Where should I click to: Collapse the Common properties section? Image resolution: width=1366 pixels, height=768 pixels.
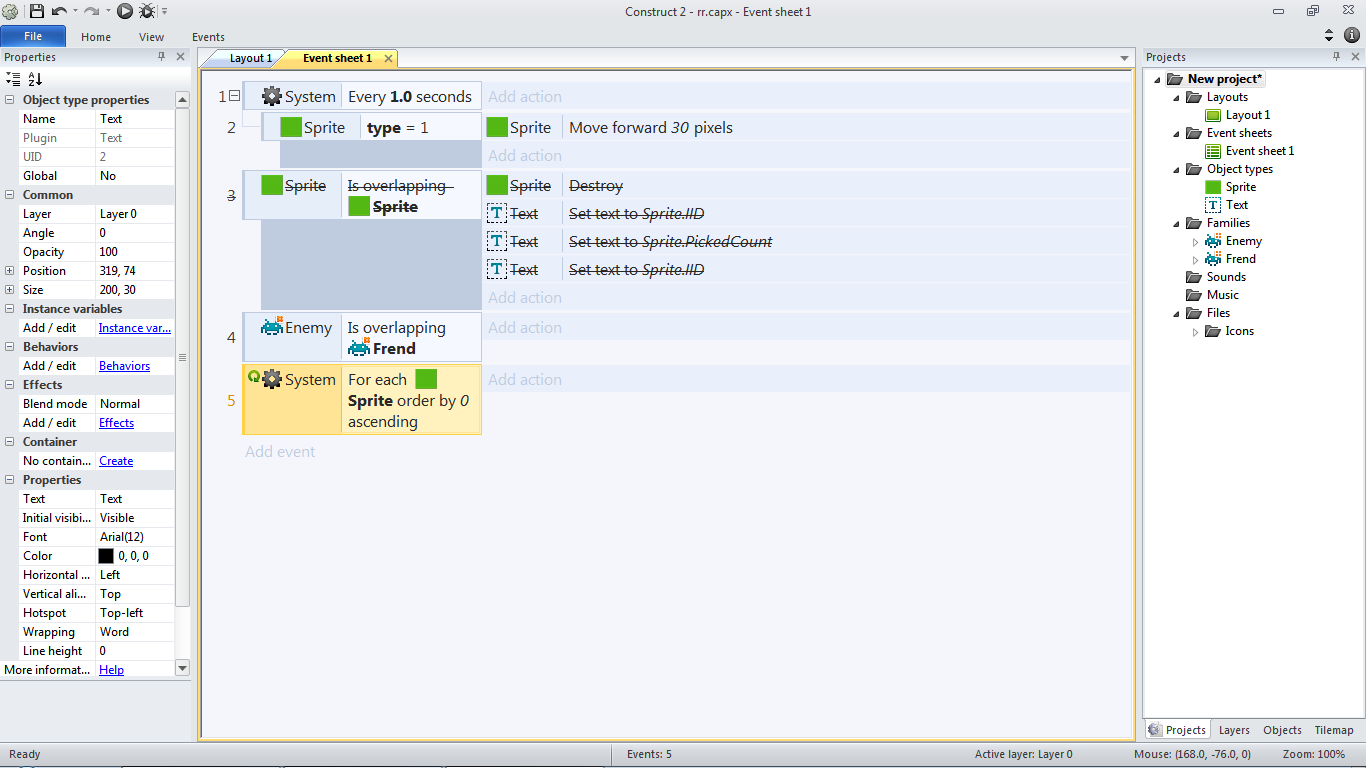(10, 195)
